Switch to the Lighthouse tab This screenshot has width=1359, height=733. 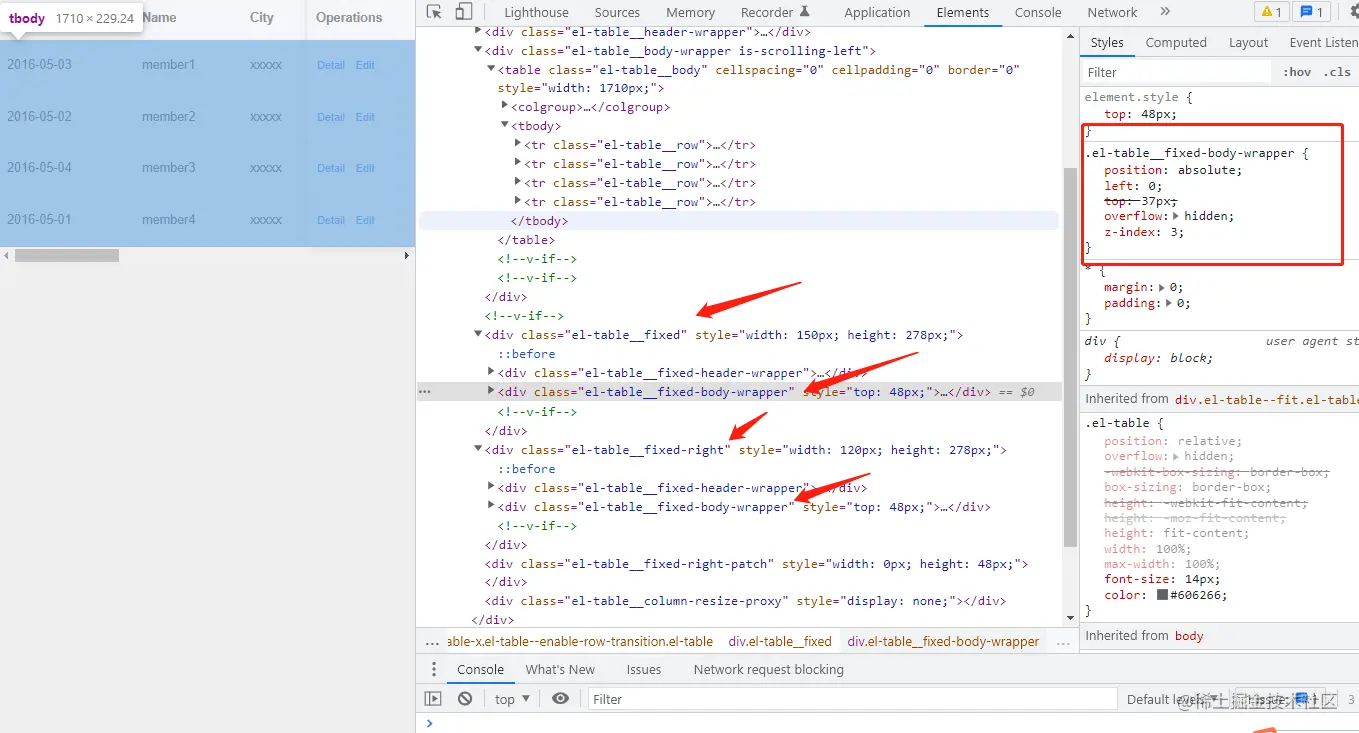click(x=536, y=12)
